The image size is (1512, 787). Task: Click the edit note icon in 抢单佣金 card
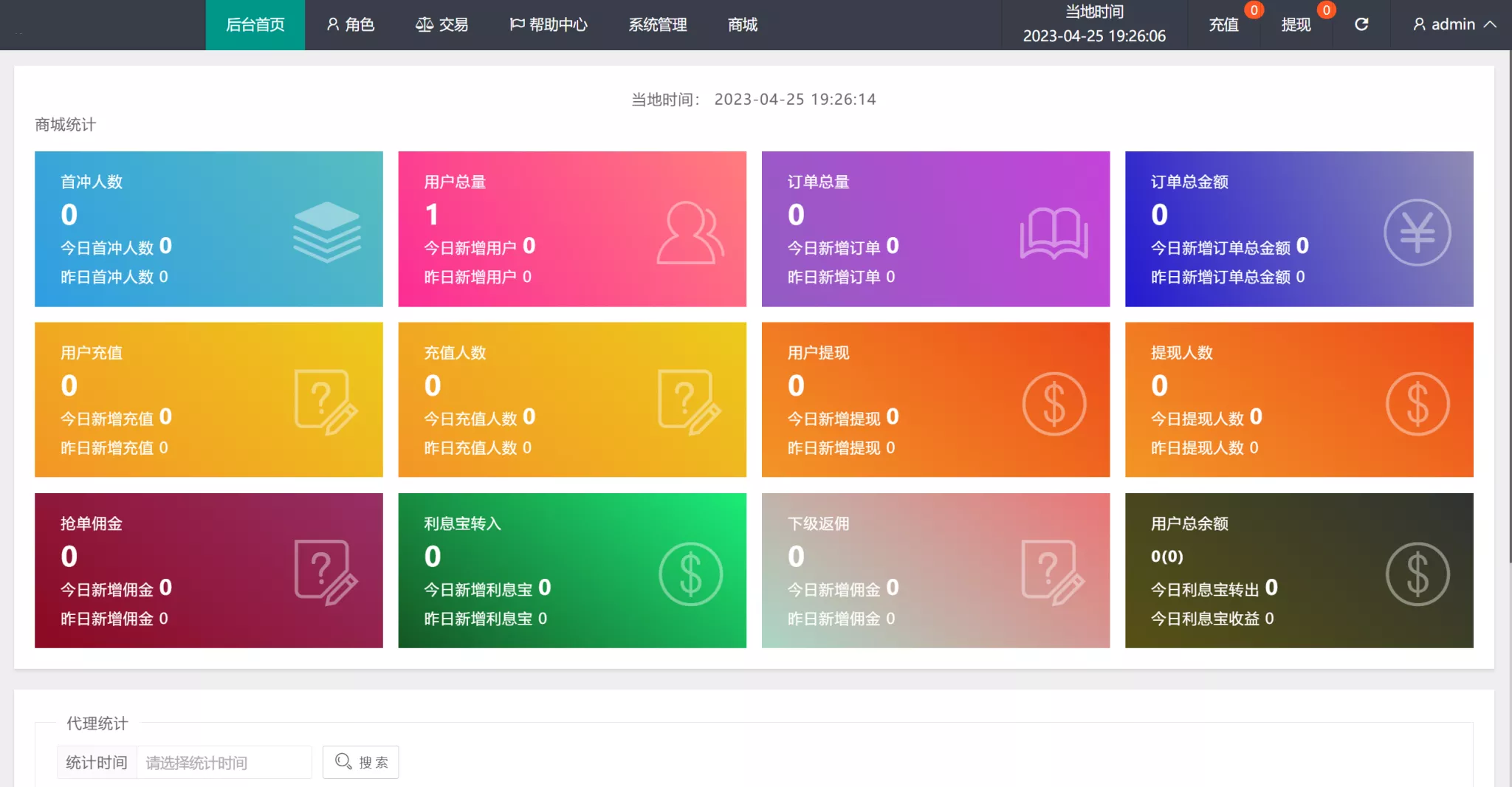pyautogui.click(x=326, y=572)
